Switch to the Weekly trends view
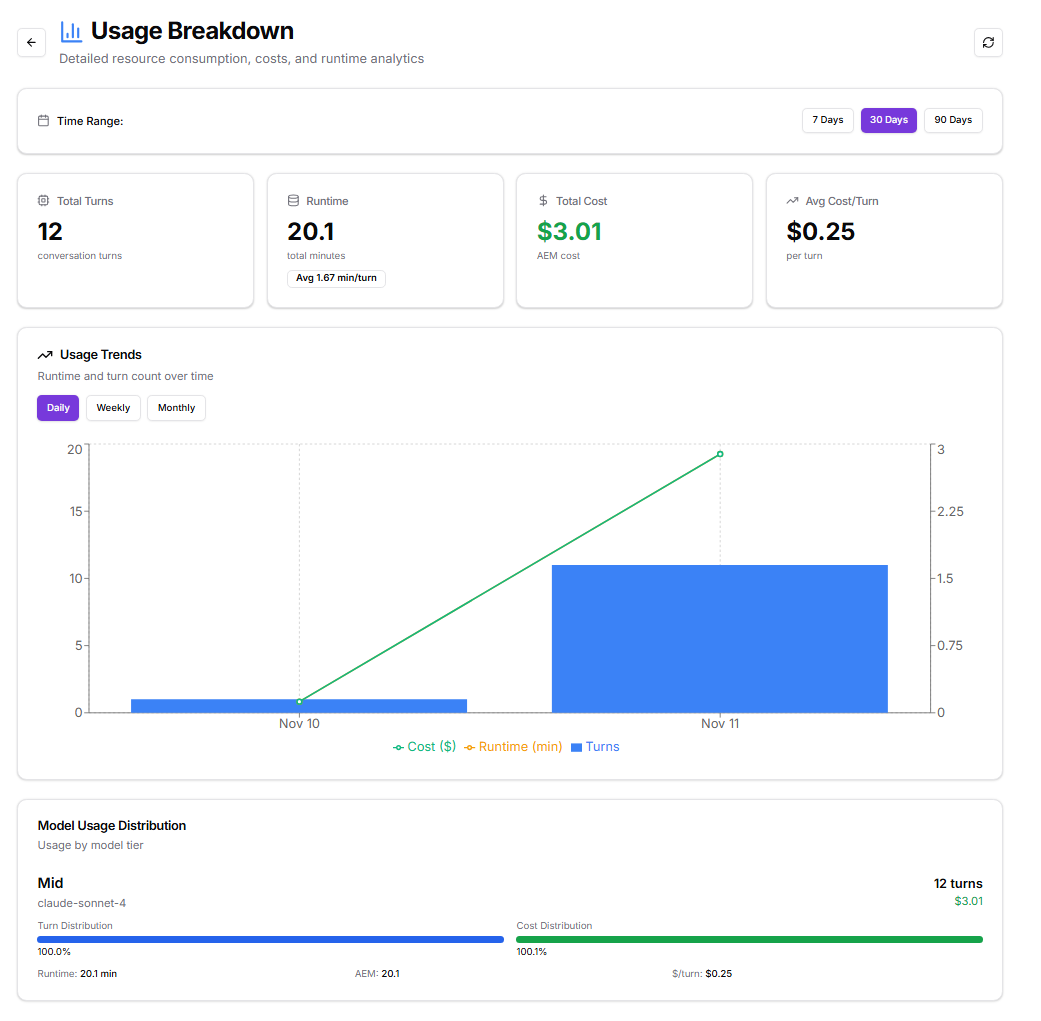1041x1021 pixels. (x=112, y=407)
